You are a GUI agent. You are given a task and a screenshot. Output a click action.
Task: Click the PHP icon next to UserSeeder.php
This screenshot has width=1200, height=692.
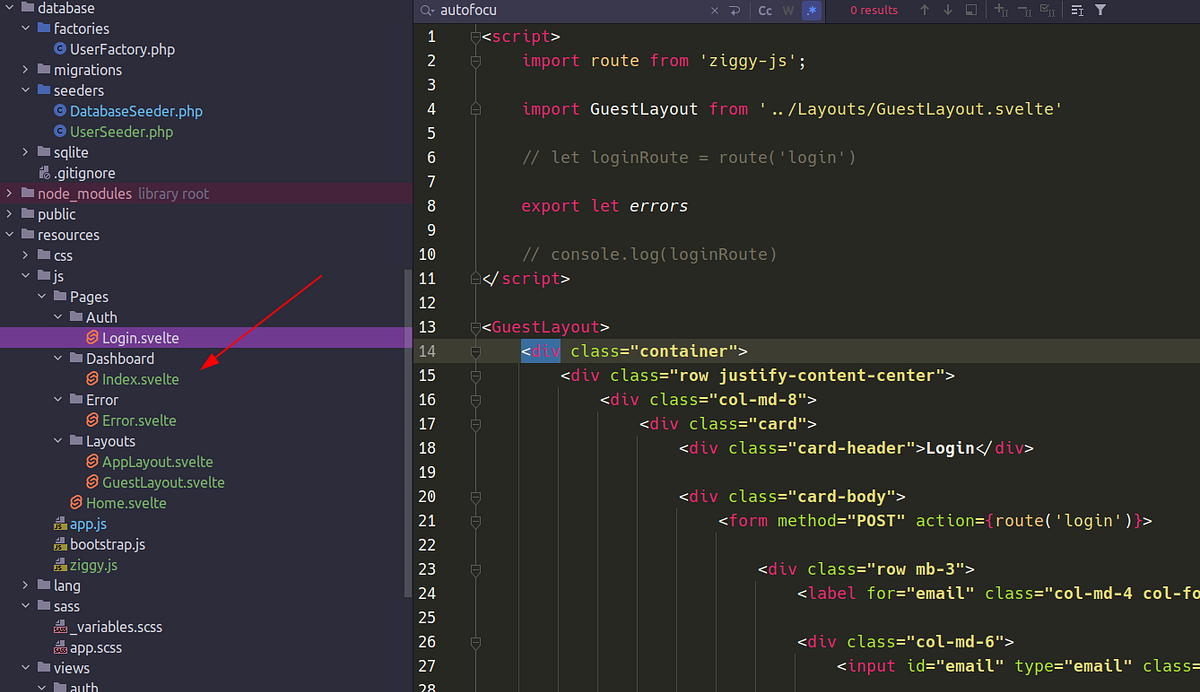click(60, 131)
